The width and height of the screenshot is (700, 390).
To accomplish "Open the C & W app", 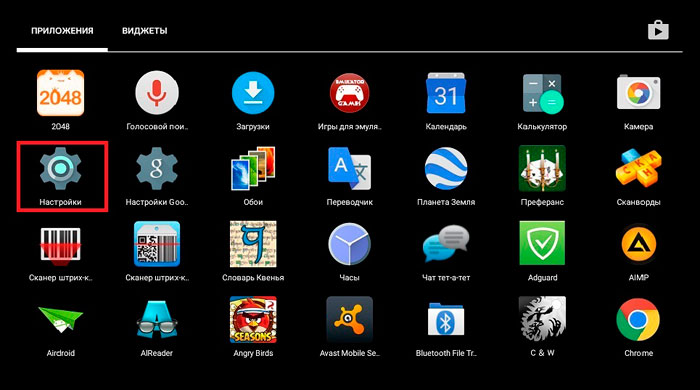I will click(x=542, y=319).
